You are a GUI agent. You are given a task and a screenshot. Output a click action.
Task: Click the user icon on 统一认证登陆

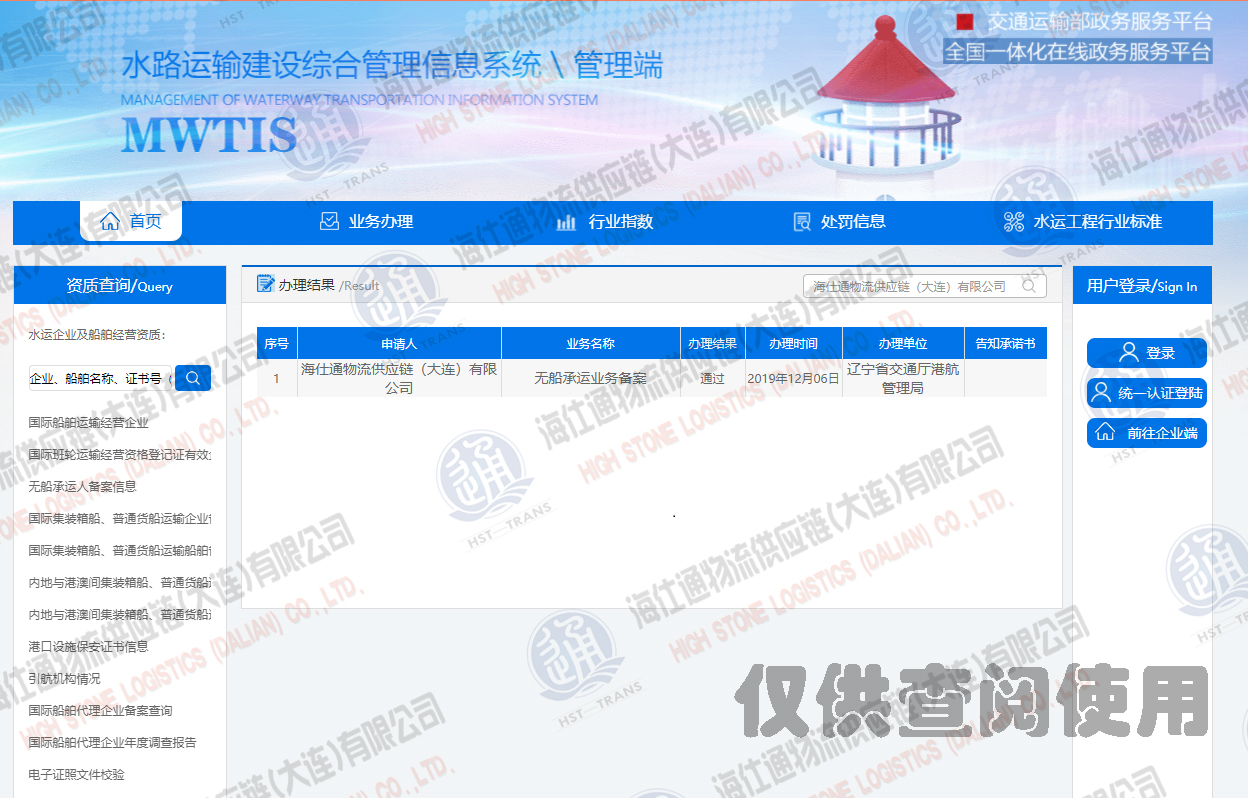pyautogui.click(x=1101, y=393)
